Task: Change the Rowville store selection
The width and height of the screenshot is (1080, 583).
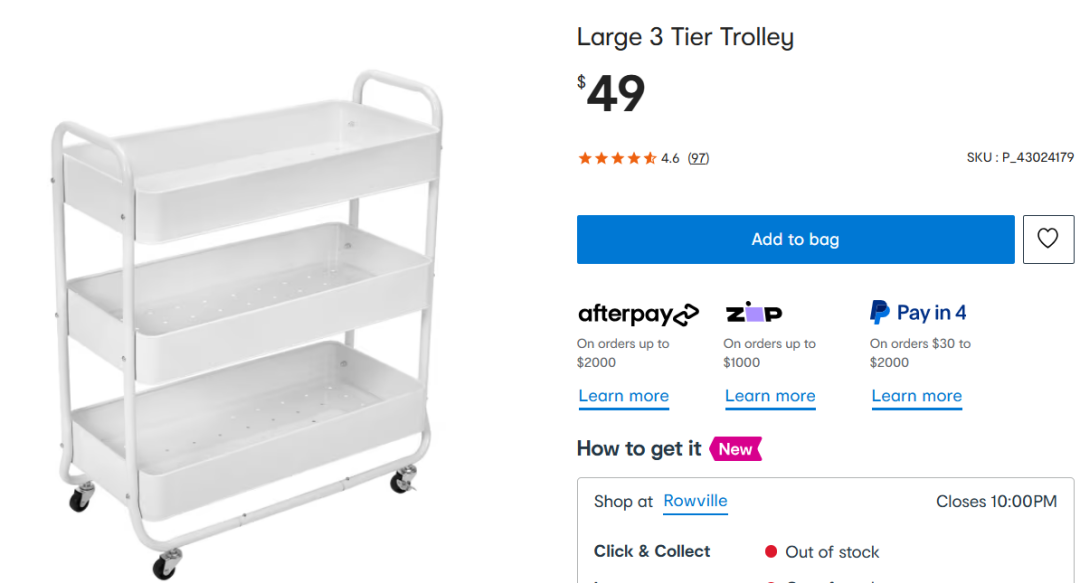Action: point(695,501)
